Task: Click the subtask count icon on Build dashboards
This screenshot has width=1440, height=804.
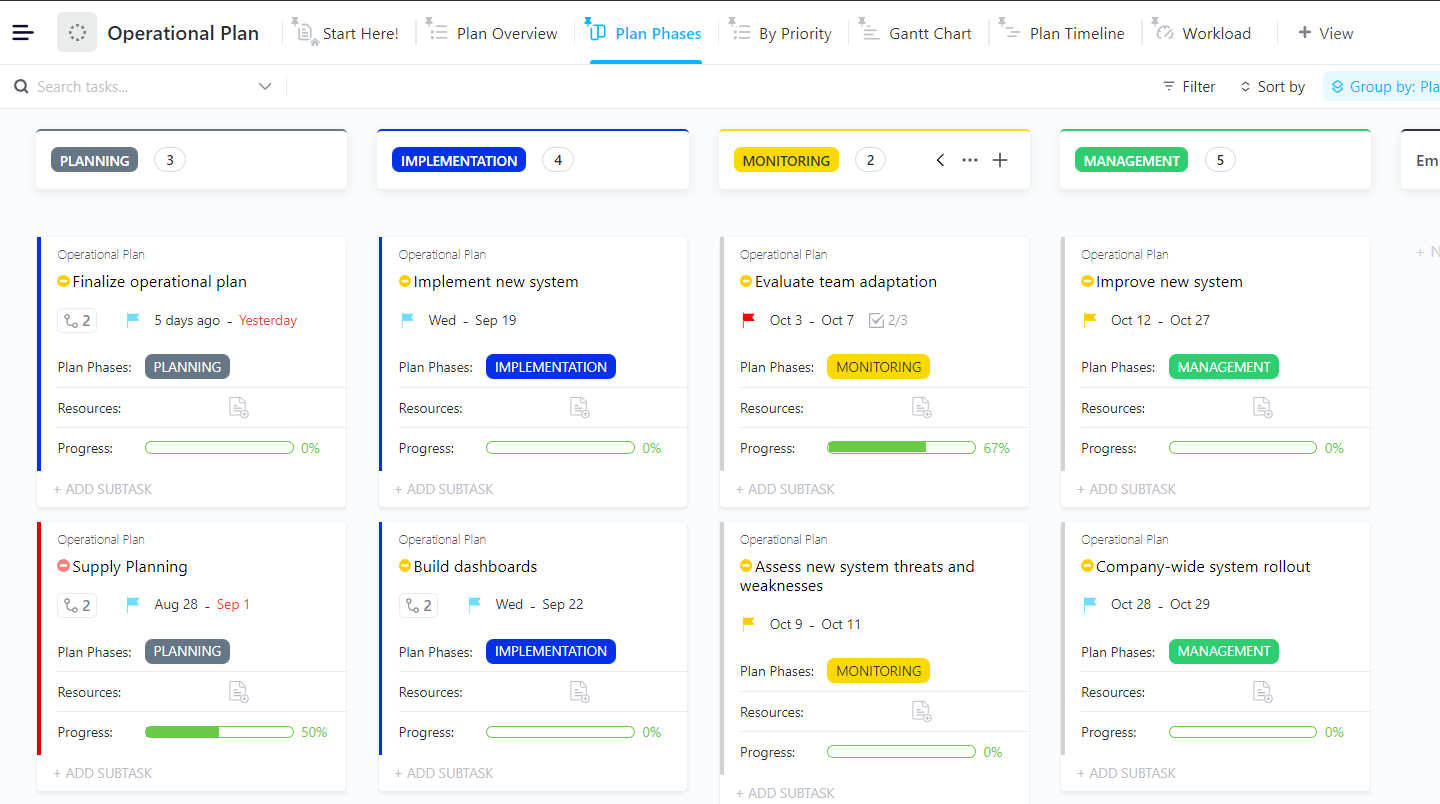Action: pyautogui.click(x=418, y=605)
